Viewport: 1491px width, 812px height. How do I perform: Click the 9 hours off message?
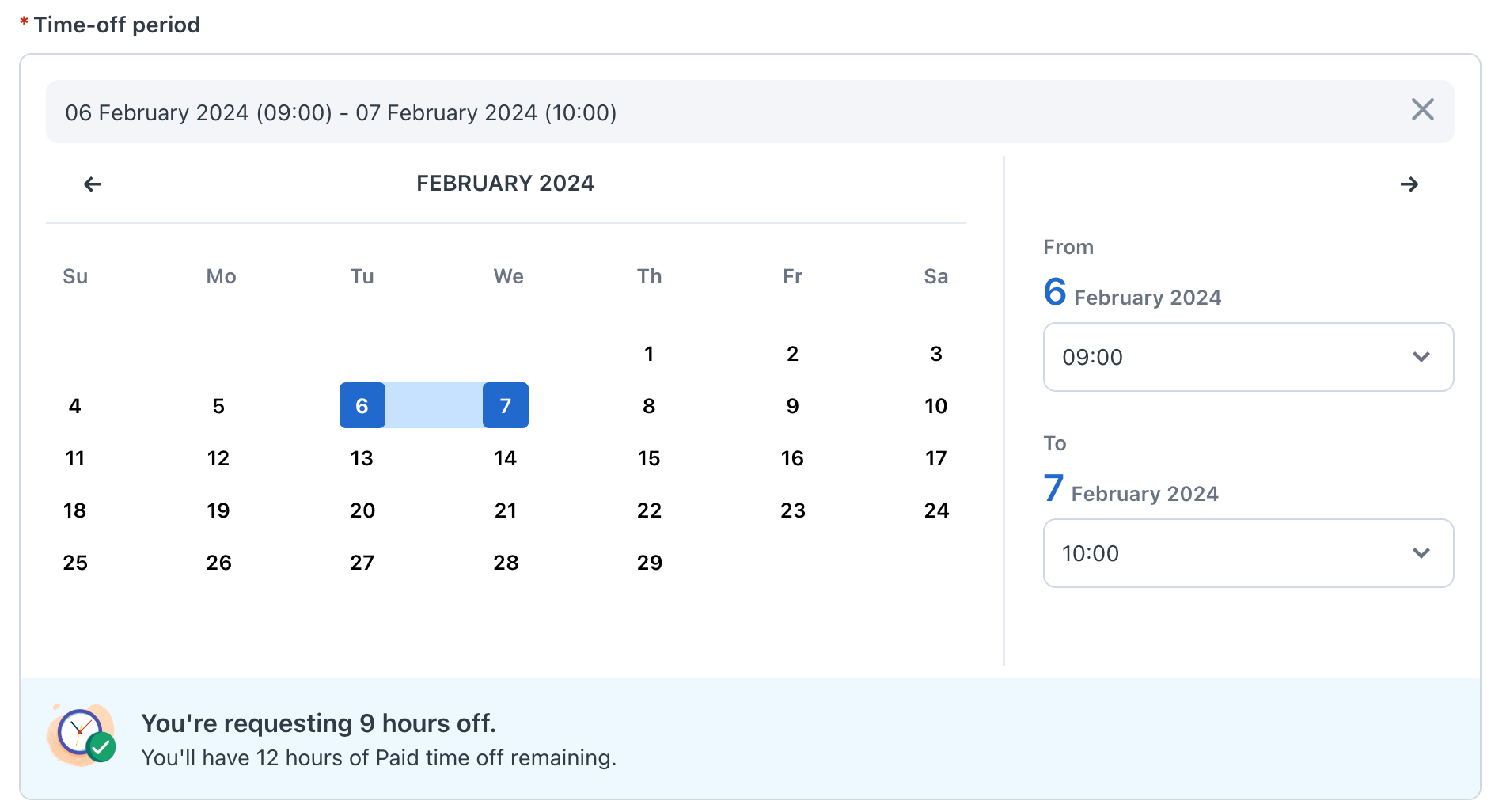[x=320, y=723]
